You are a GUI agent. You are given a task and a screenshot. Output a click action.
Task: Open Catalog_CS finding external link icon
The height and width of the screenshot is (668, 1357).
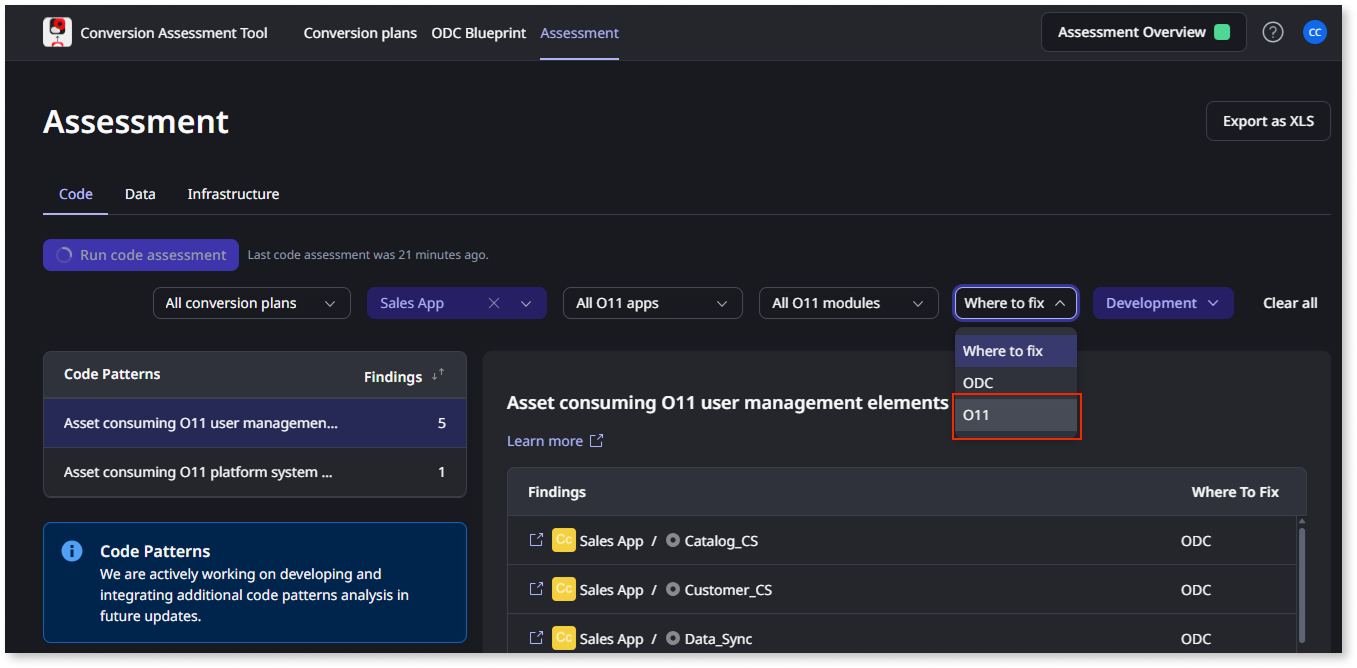536,540
